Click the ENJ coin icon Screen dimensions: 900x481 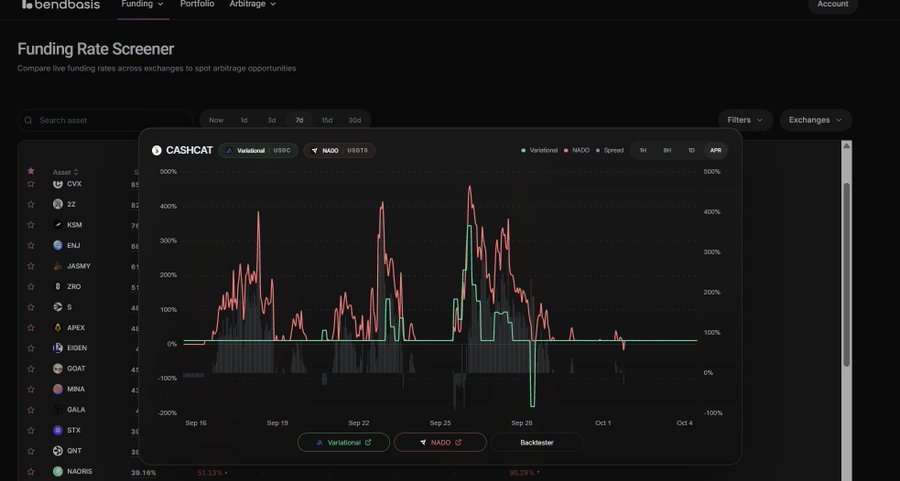point(57,246)
